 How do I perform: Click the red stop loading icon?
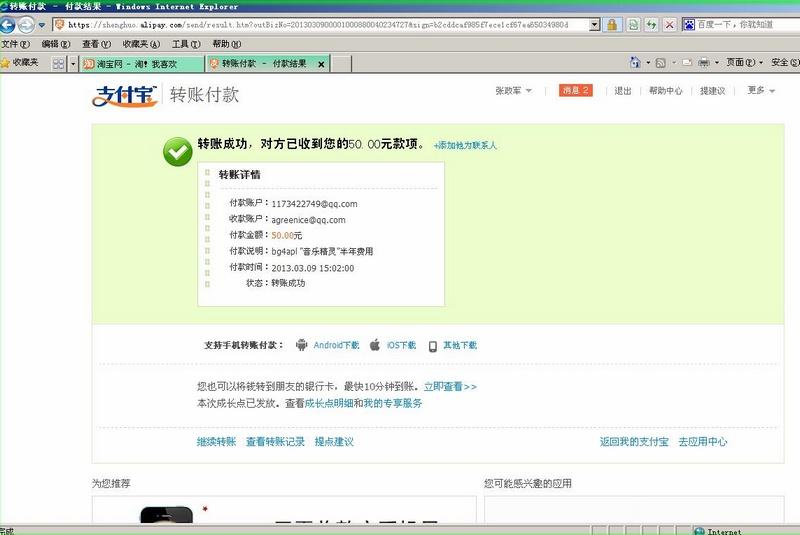click(x=670, y=24)
